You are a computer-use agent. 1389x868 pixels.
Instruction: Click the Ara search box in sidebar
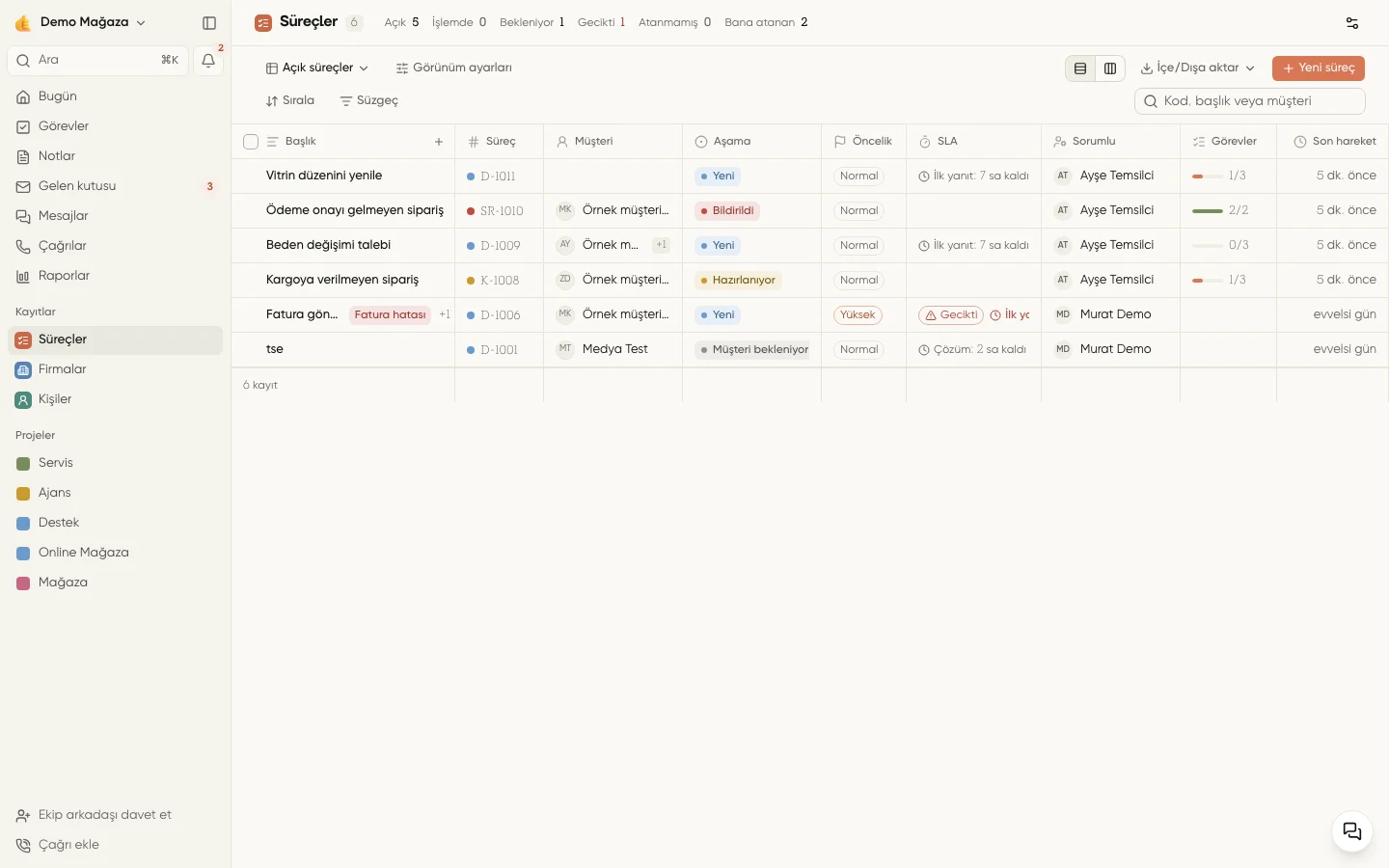pos(98,61)
